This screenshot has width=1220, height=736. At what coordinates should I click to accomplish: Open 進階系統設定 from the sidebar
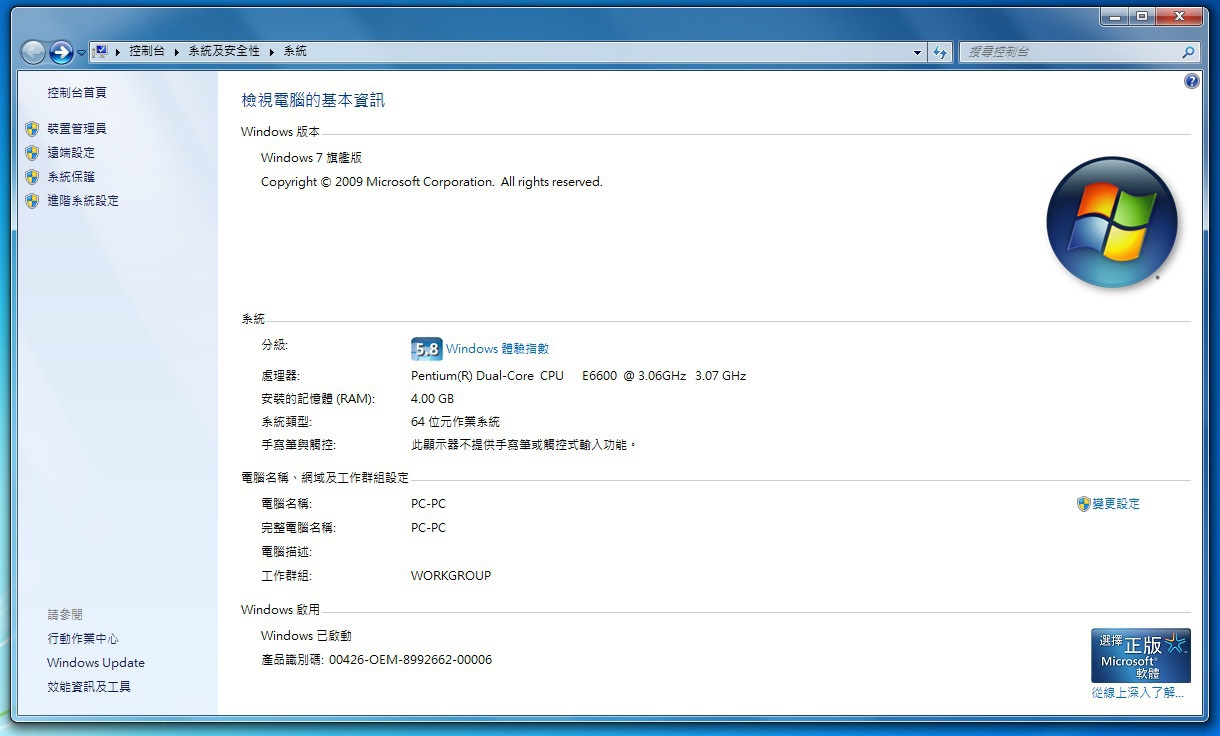click(83, 201)
